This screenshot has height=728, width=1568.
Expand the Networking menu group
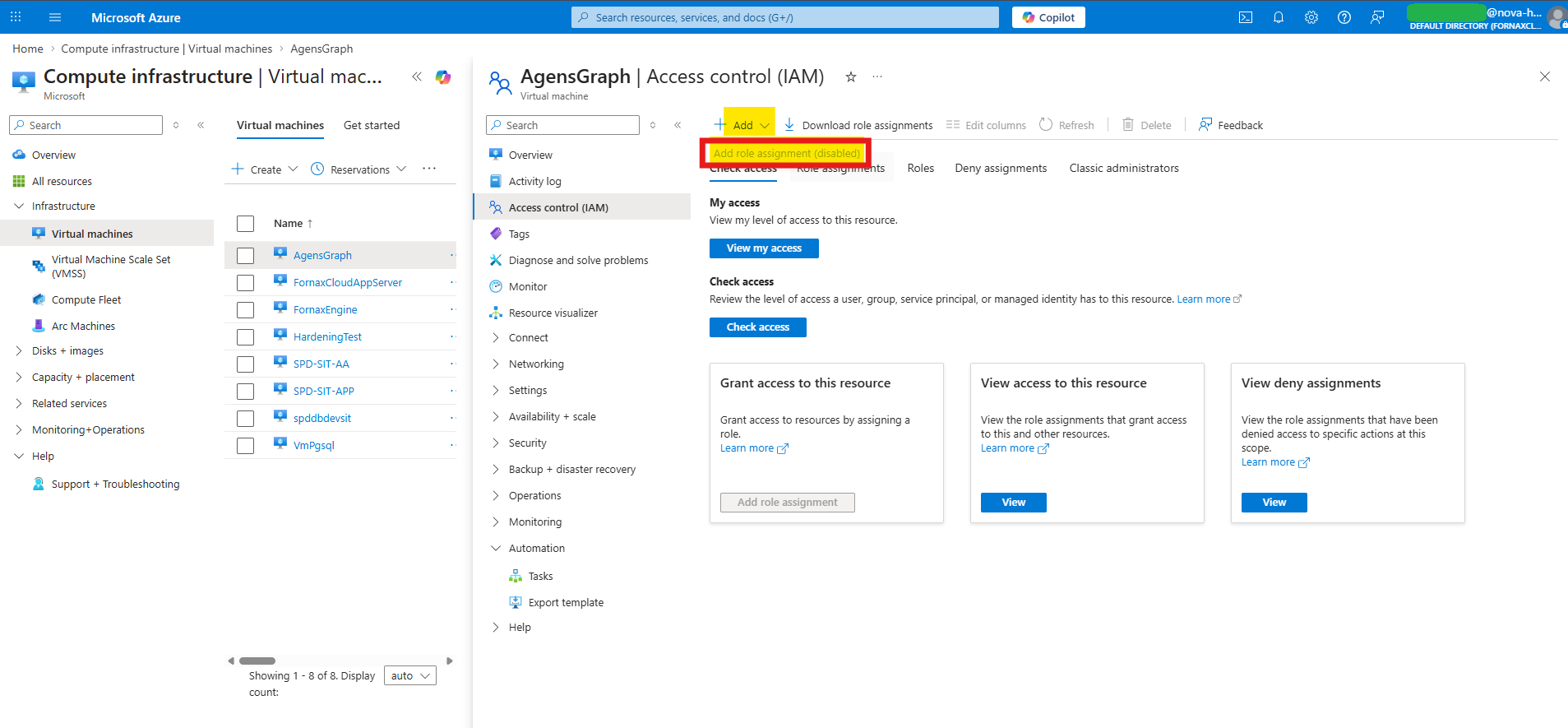(x=496, y=364)
